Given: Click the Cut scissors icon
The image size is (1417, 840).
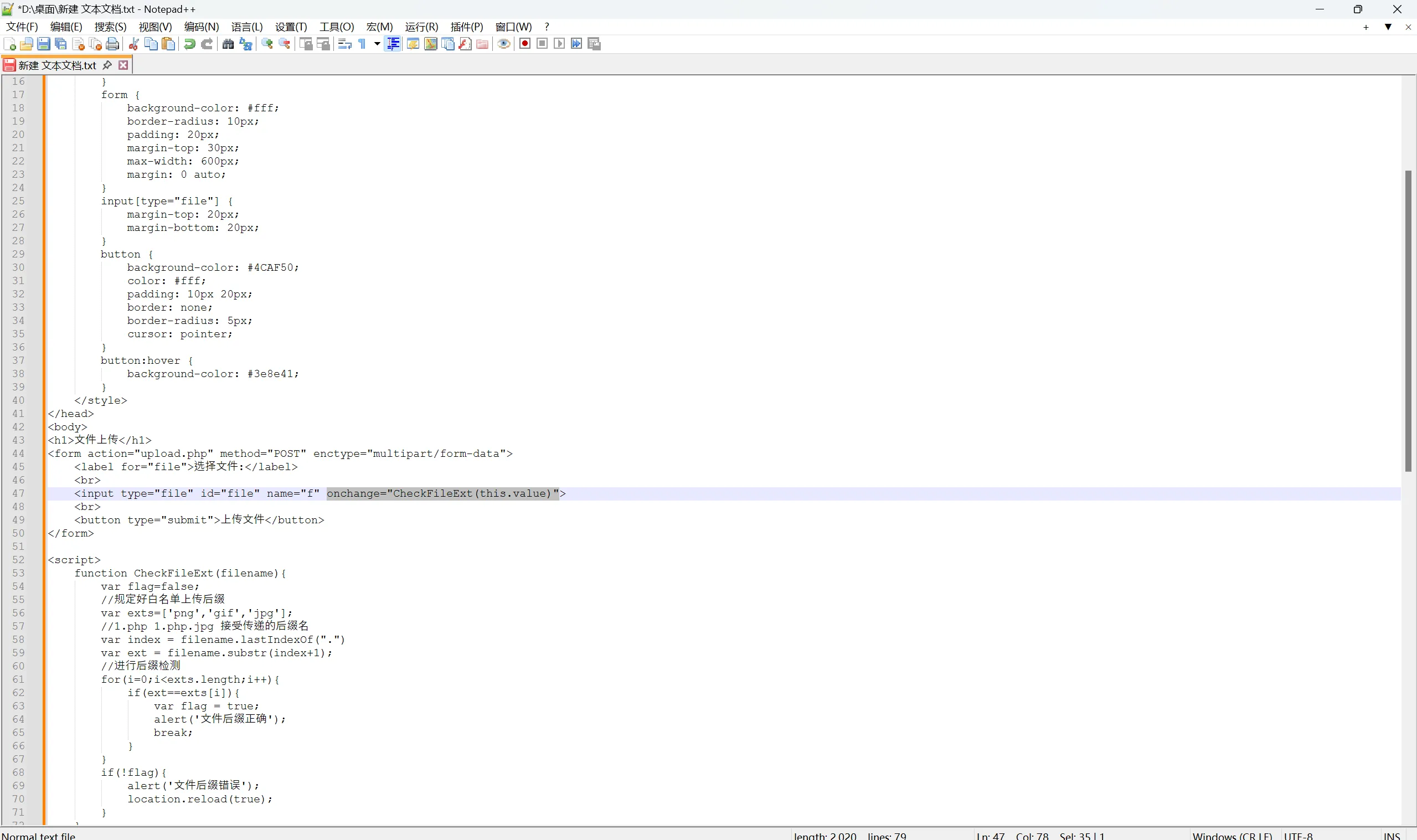Looking at the screenshot, I should point(134,44).
